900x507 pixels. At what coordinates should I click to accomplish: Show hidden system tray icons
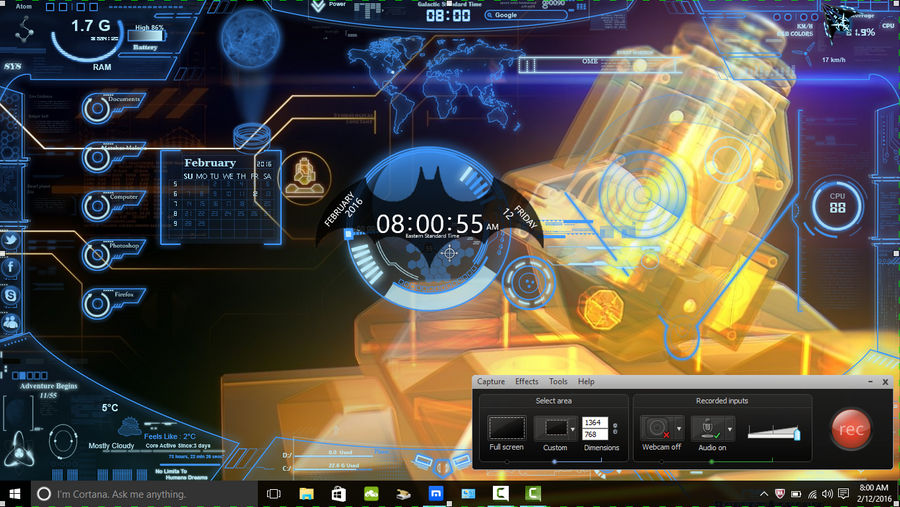coord(764,494)
